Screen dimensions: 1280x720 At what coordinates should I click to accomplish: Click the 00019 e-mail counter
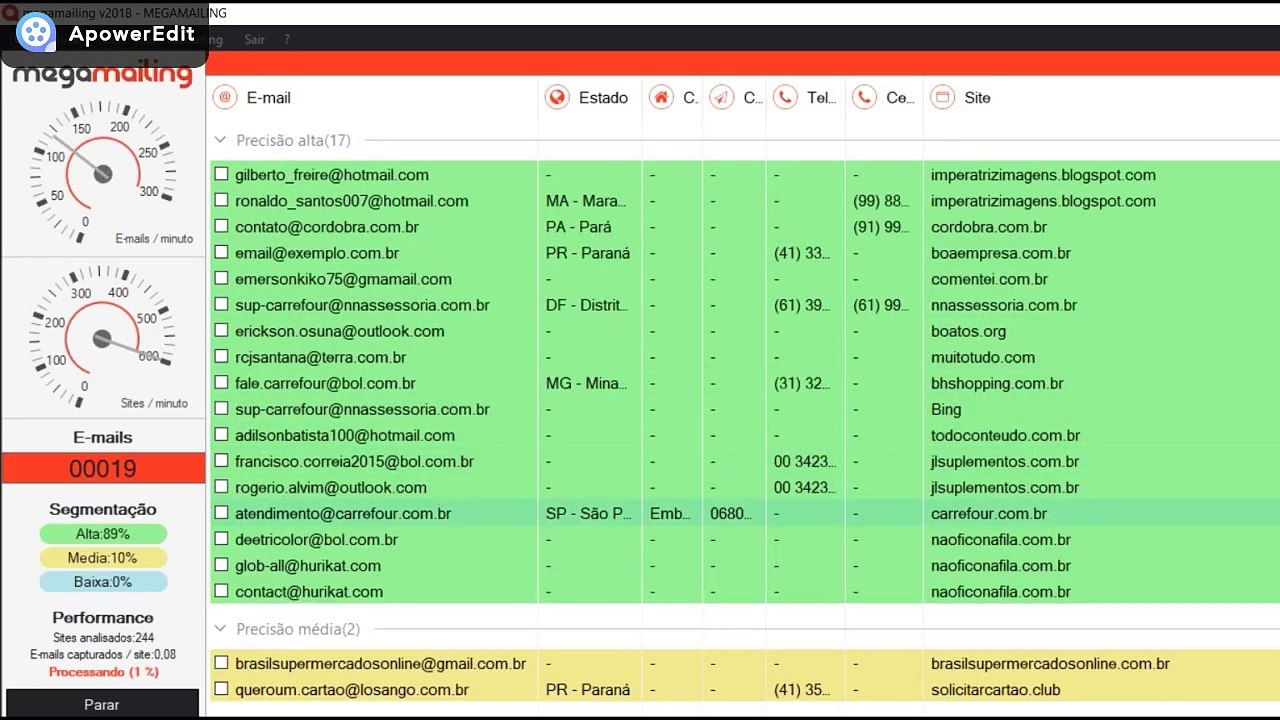(103, 468)
